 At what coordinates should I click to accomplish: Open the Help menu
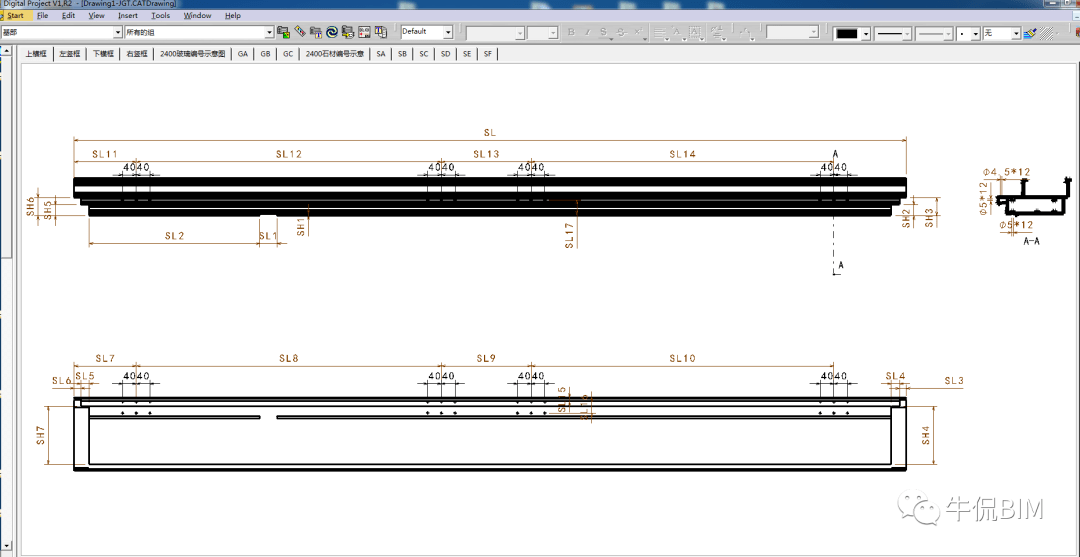coord(233,15)
